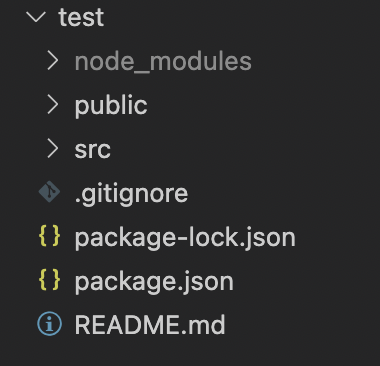Click the README.md blue info icon
The height and width of the screenshot is (366, 380).
pyautogui.click(x=49, y=324)
